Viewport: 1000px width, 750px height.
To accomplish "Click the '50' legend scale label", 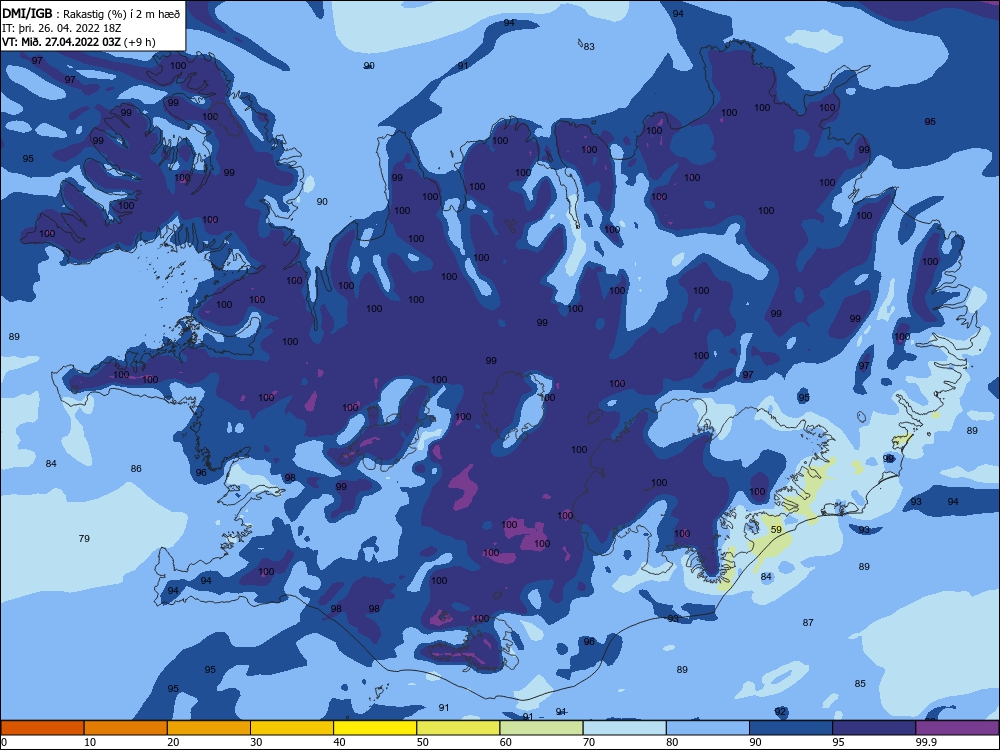I will point(422,742).
